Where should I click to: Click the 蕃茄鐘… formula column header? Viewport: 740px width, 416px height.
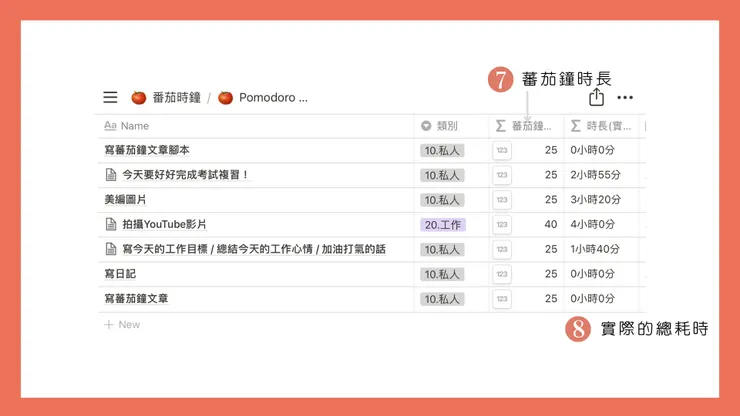pos(524,126)
